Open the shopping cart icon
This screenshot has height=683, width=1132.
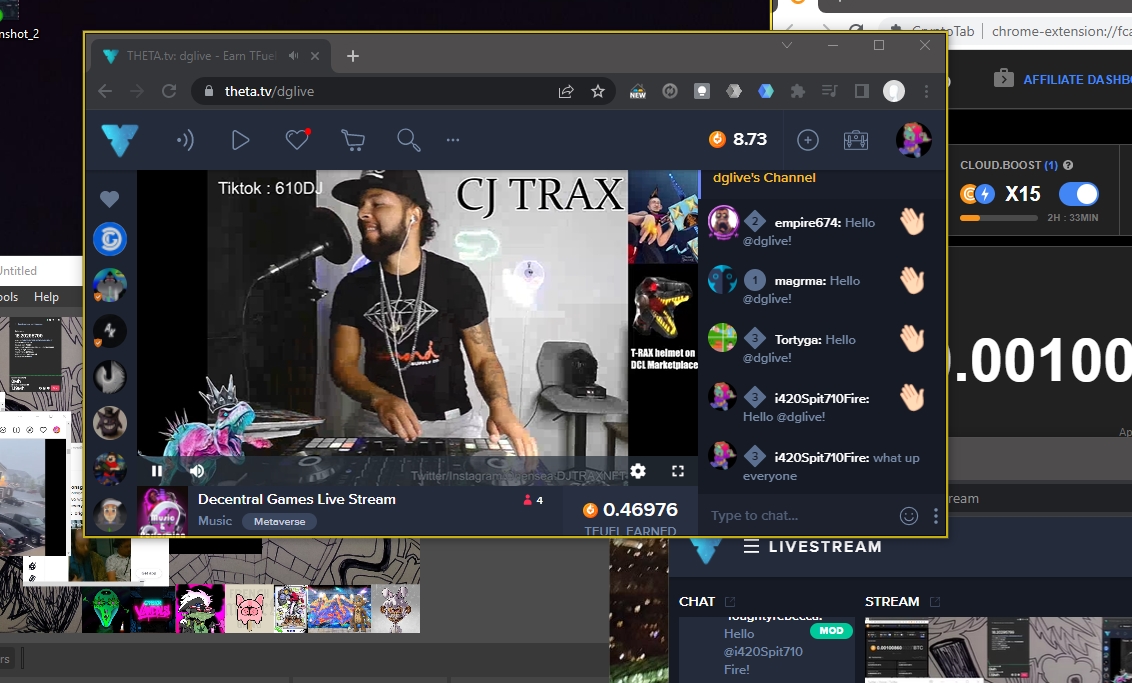(x=352, y=140)
